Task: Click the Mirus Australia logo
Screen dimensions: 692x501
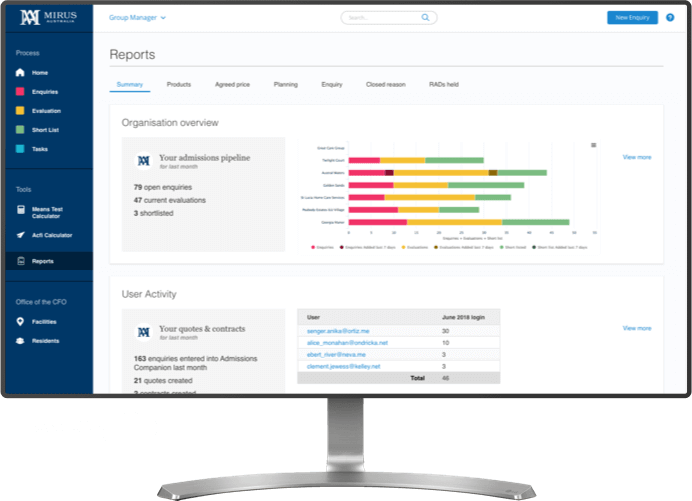Action: pyautogui.click(x=48, y=17)
